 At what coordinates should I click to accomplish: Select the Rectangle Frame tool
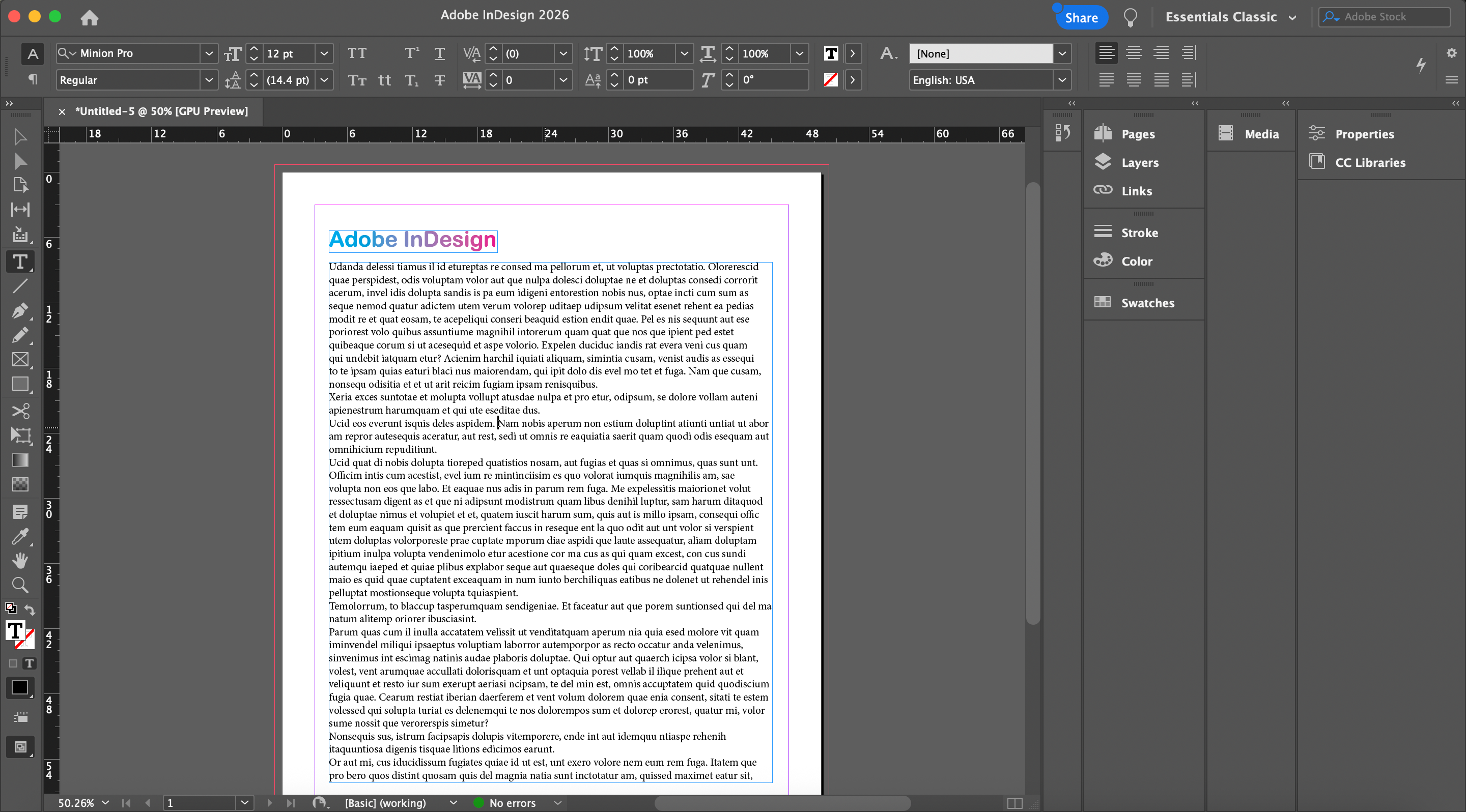pyautogui.click(x=20, y=359)
